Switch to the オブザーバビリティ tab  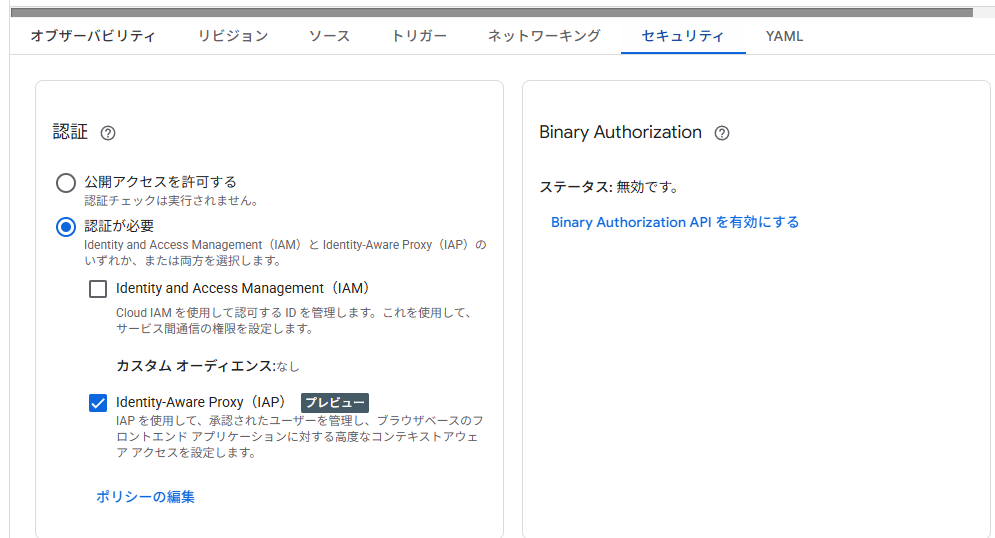click(x=93, y=36)
